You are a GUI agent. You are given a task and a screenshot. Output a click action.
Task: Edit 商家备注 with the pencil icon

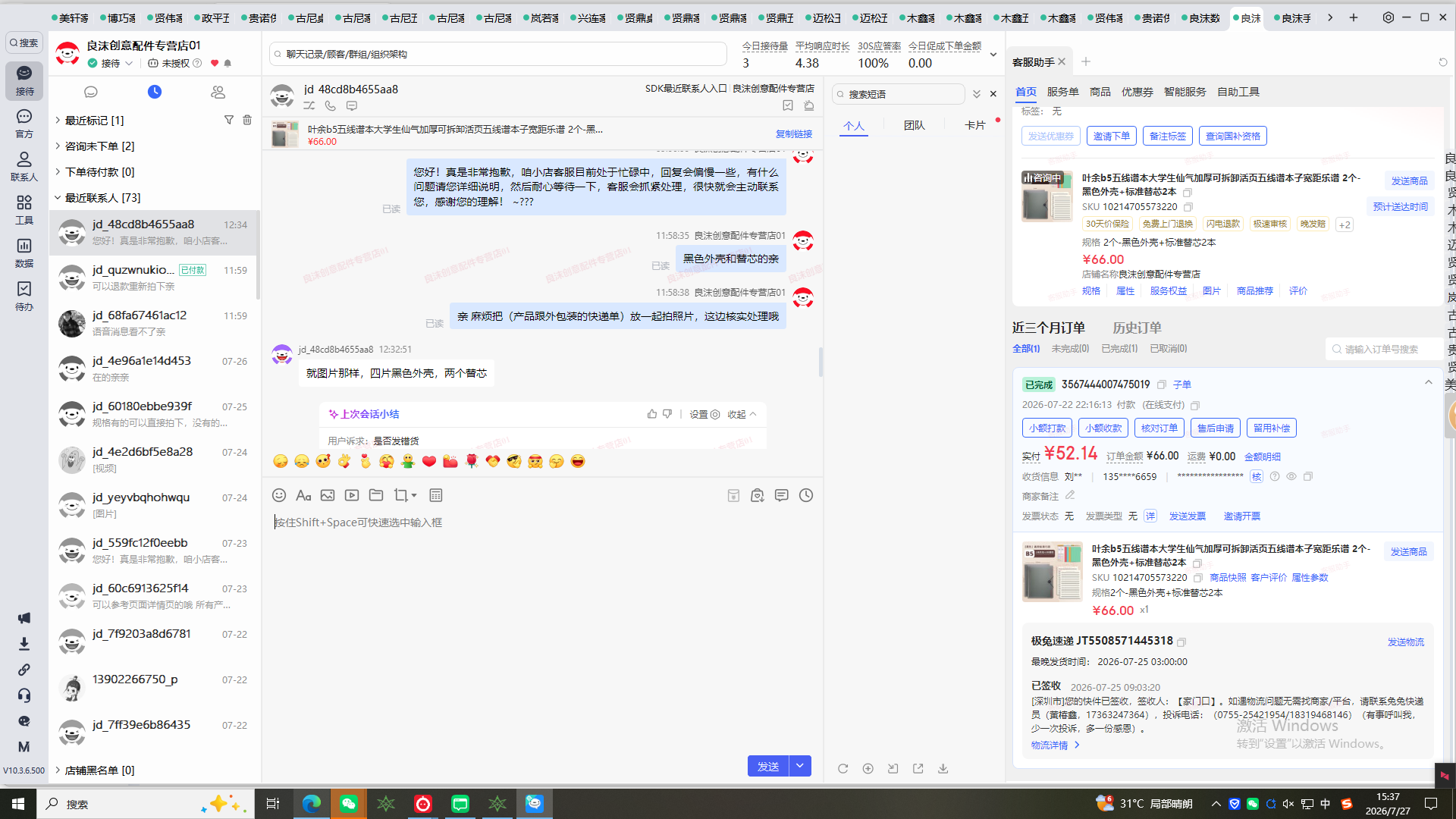[x=1070, y=495]
